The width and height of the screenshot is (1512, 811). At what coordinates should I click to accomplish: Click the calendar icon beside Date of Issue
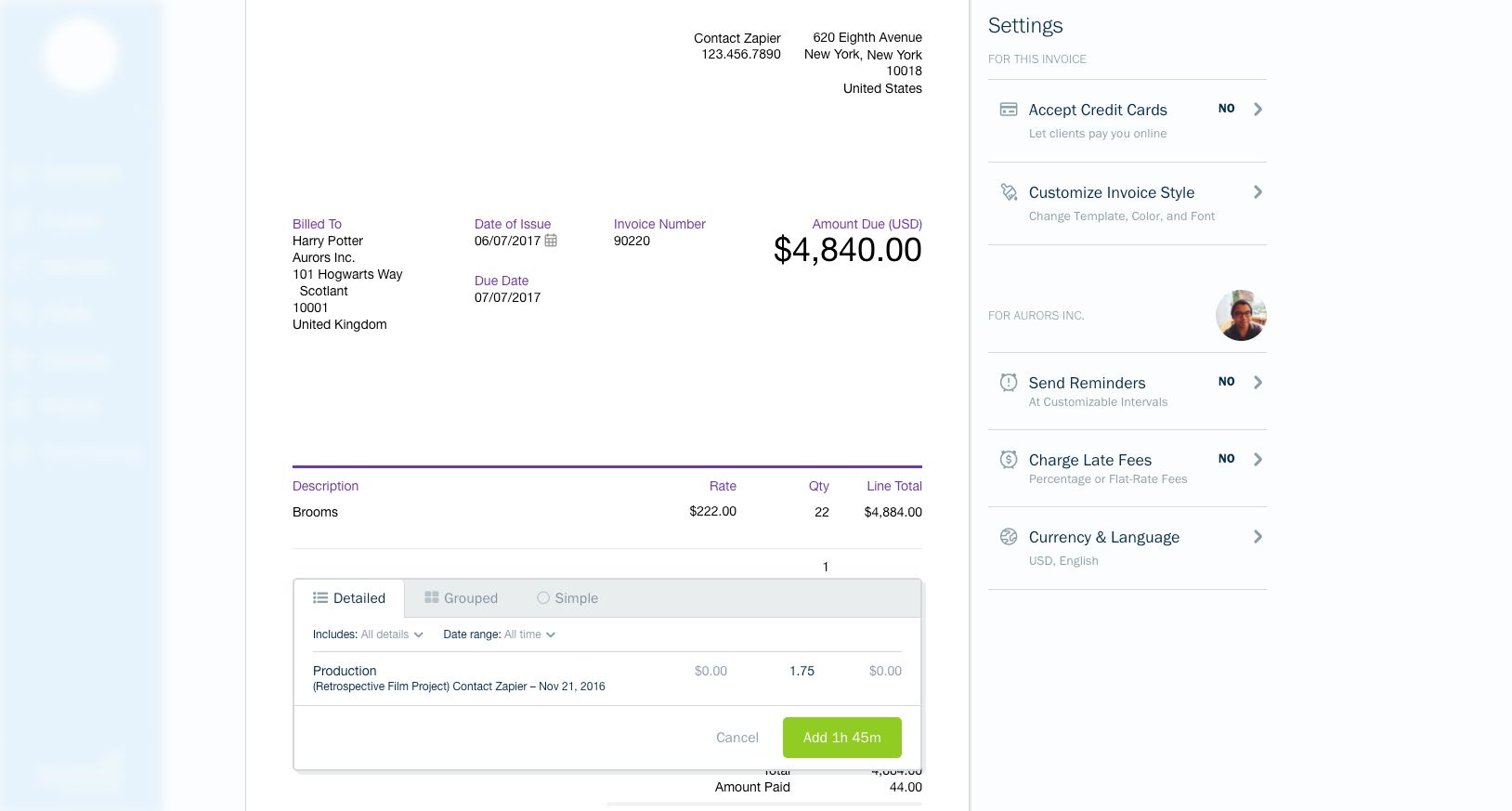coord(551,241)
